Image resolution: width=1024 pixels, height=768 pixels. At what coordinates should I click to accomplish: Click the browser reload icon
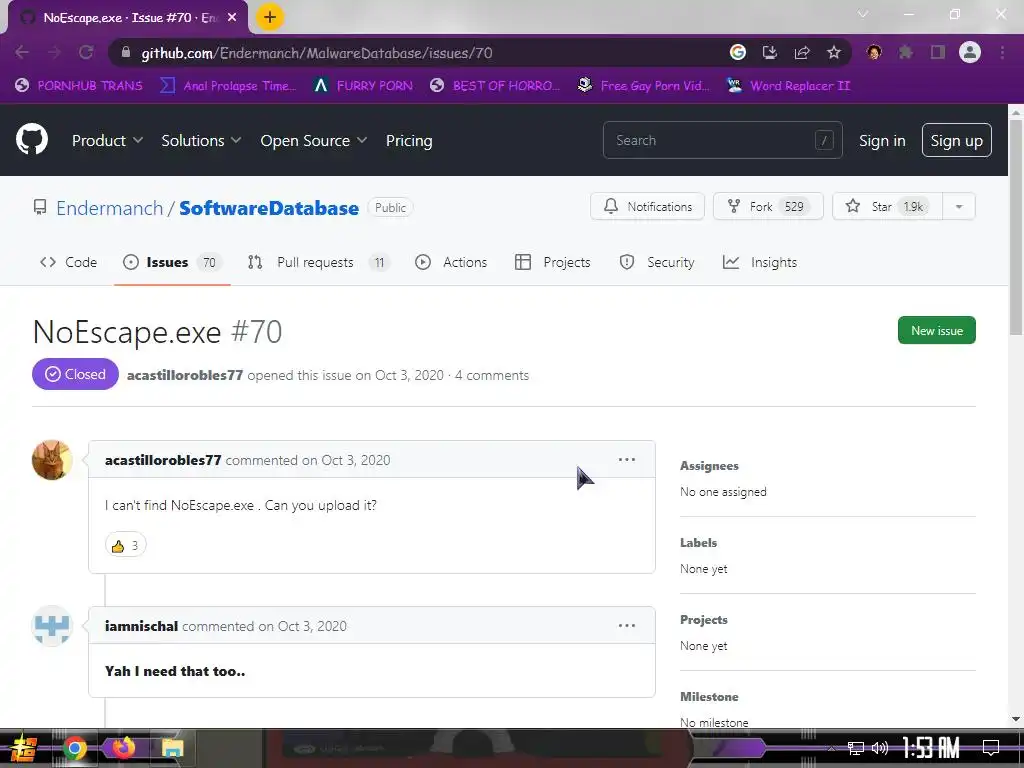tap(86, 52)
